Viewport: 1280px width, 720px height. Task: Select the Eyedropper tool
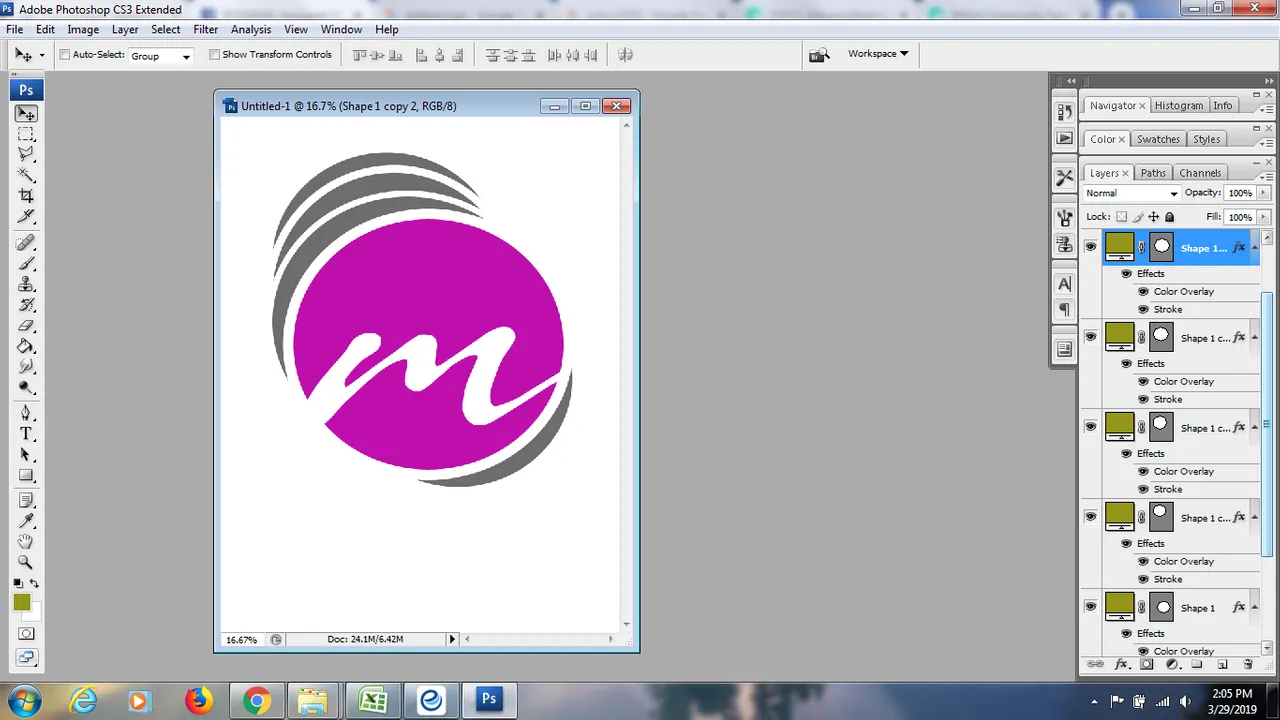26,521
